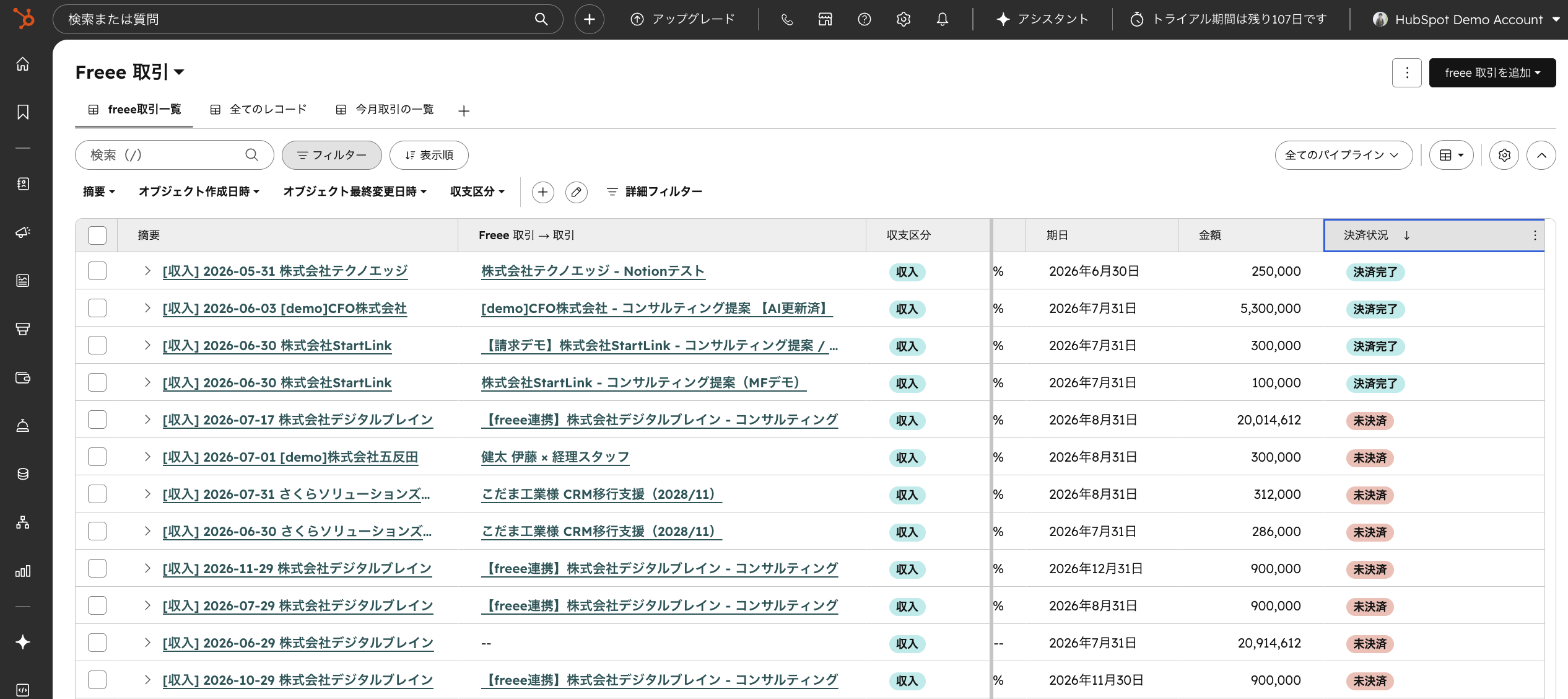Open the three-dot actions menu
Viewport: 1568px width, 699px height.
(1407, 73)
